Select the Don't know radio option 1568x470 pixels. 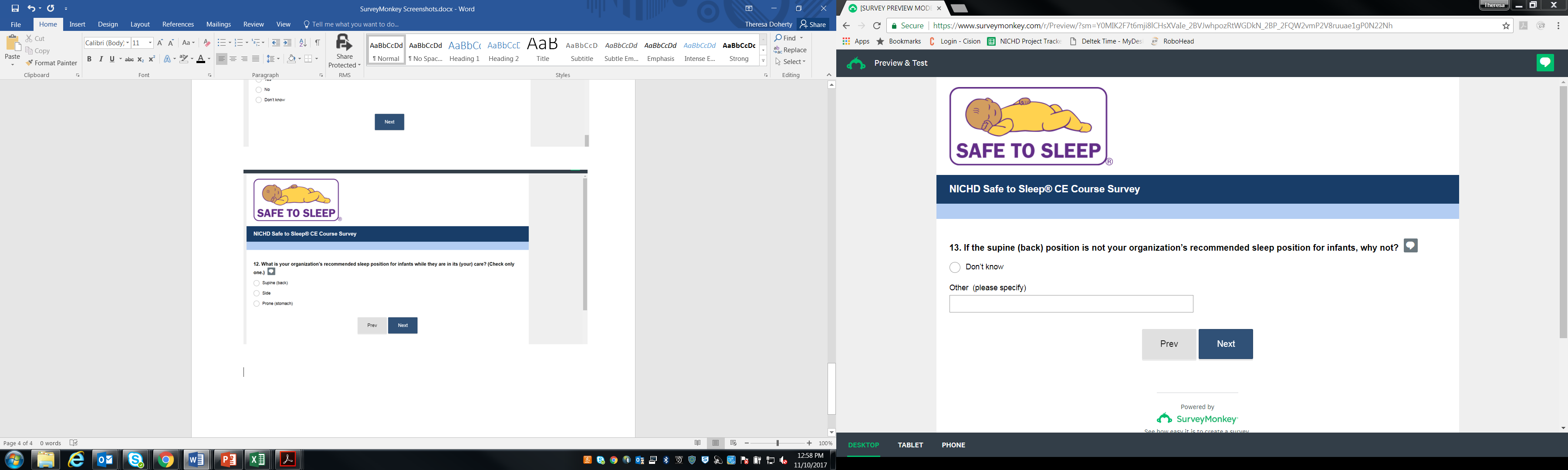(x=955, y=268)
